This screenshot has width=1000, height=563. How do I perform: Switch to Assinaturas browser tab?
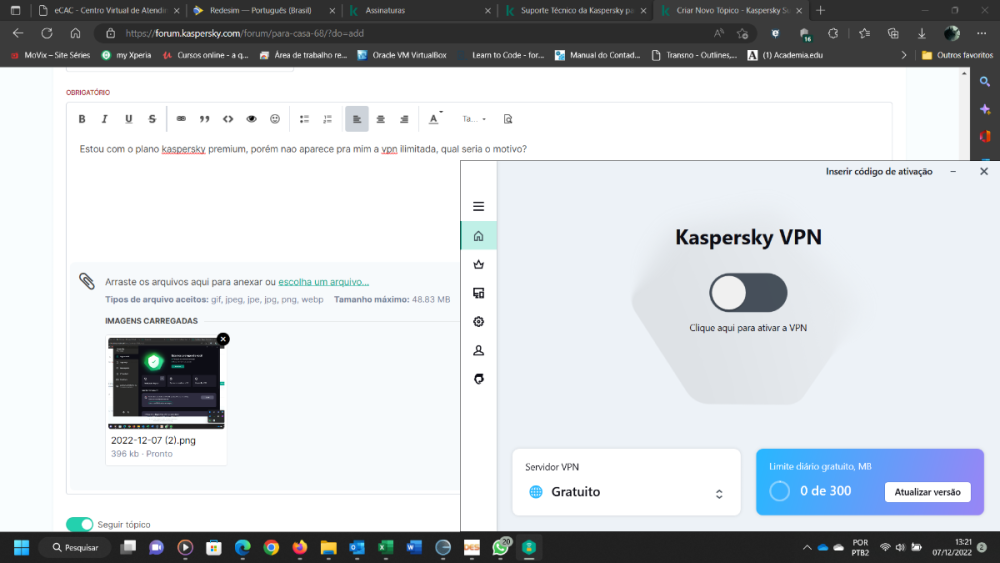tap(420, 10)
